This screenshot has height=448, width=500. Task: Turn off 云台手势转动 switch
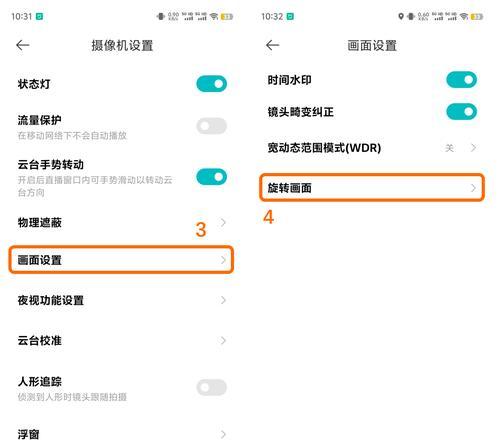[x=212, y=177]
